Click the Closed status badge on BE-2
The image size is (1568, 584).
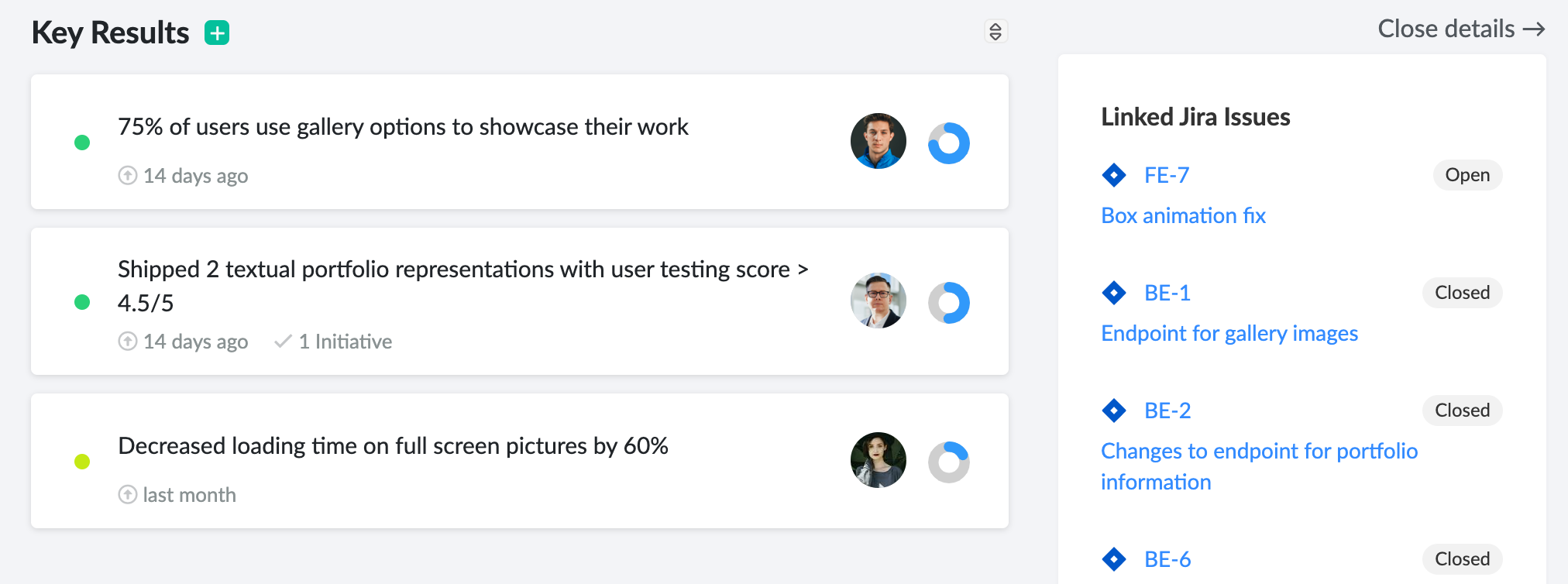1462,411
